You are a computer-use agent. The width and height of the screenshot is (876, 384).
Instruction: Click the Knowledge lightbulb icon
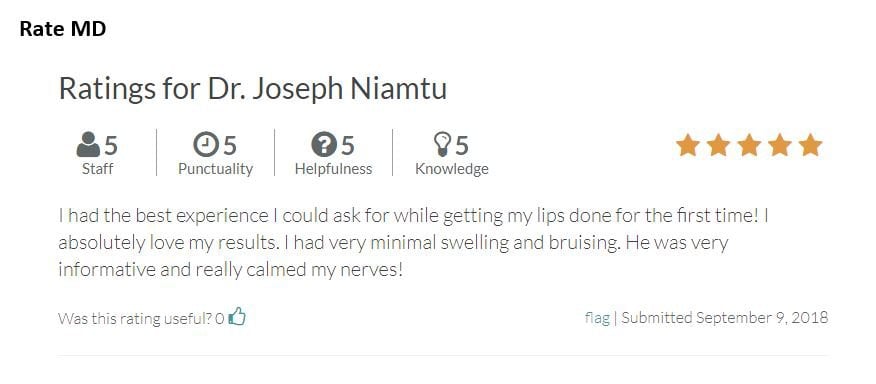[442, 145]
